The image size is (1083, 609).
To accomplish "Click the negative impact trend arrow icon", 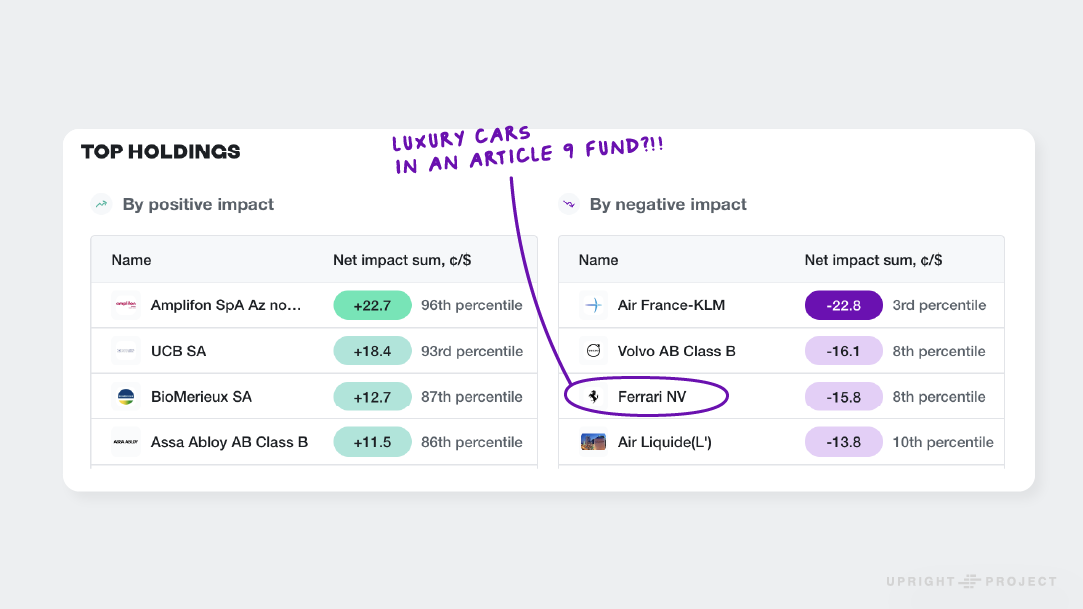I will pyautogui.click(x=568, y=205).
